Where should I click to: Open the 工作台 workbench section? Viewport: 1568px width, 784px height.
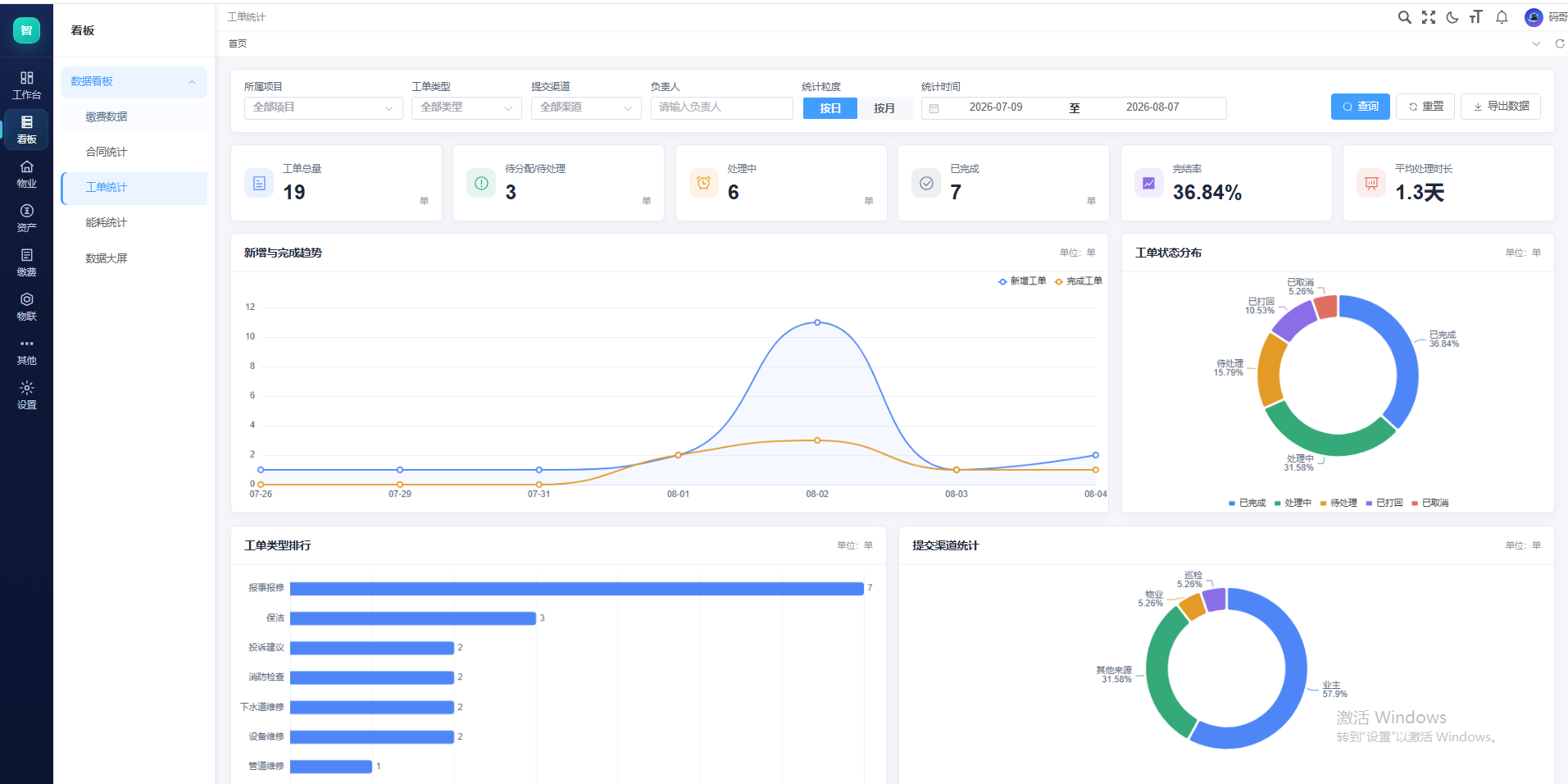tap(26, 85)
